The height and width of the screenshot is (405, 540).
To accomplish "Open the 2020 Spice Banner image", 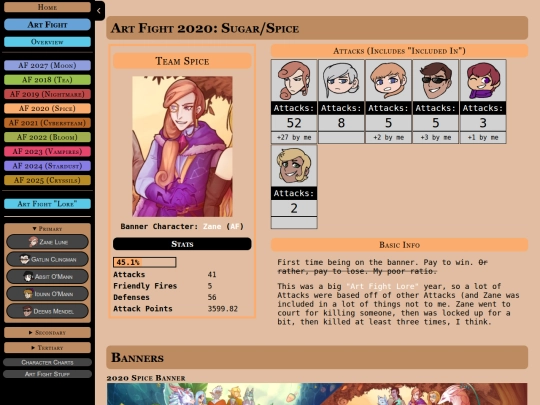I will [317, 394].
